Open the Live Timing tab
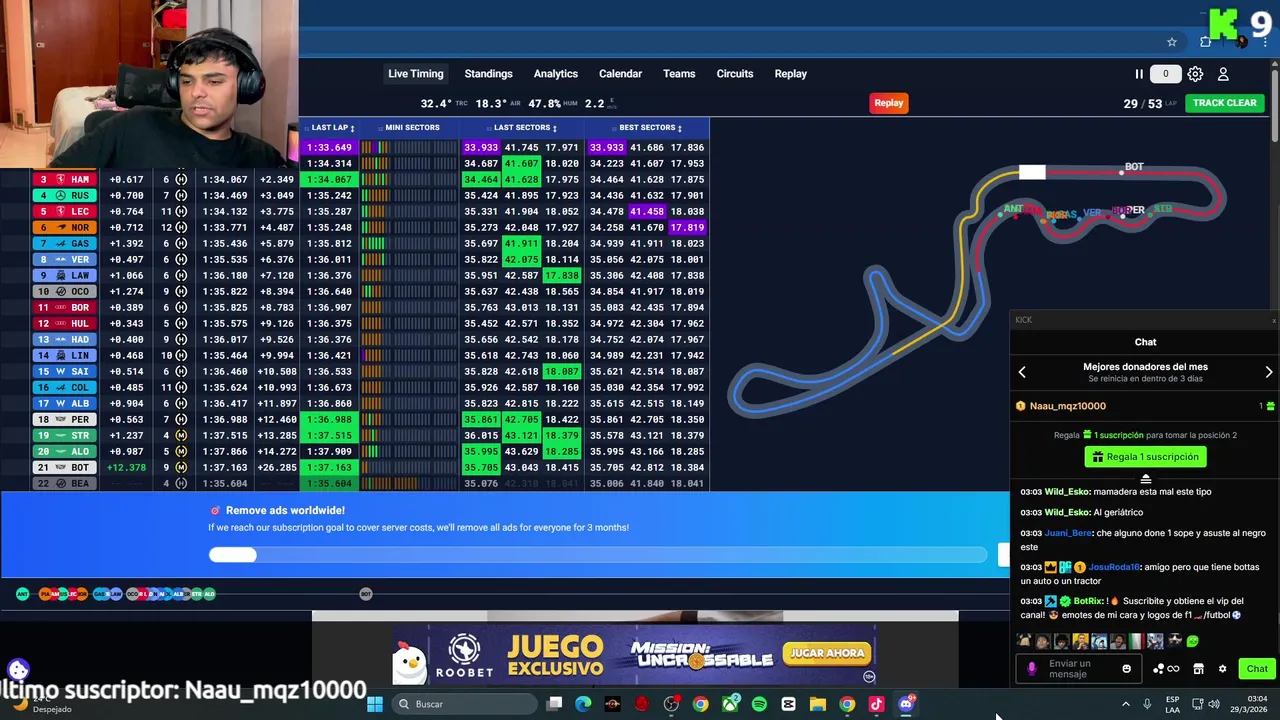 pyautogui.click(x=415, y=74)
